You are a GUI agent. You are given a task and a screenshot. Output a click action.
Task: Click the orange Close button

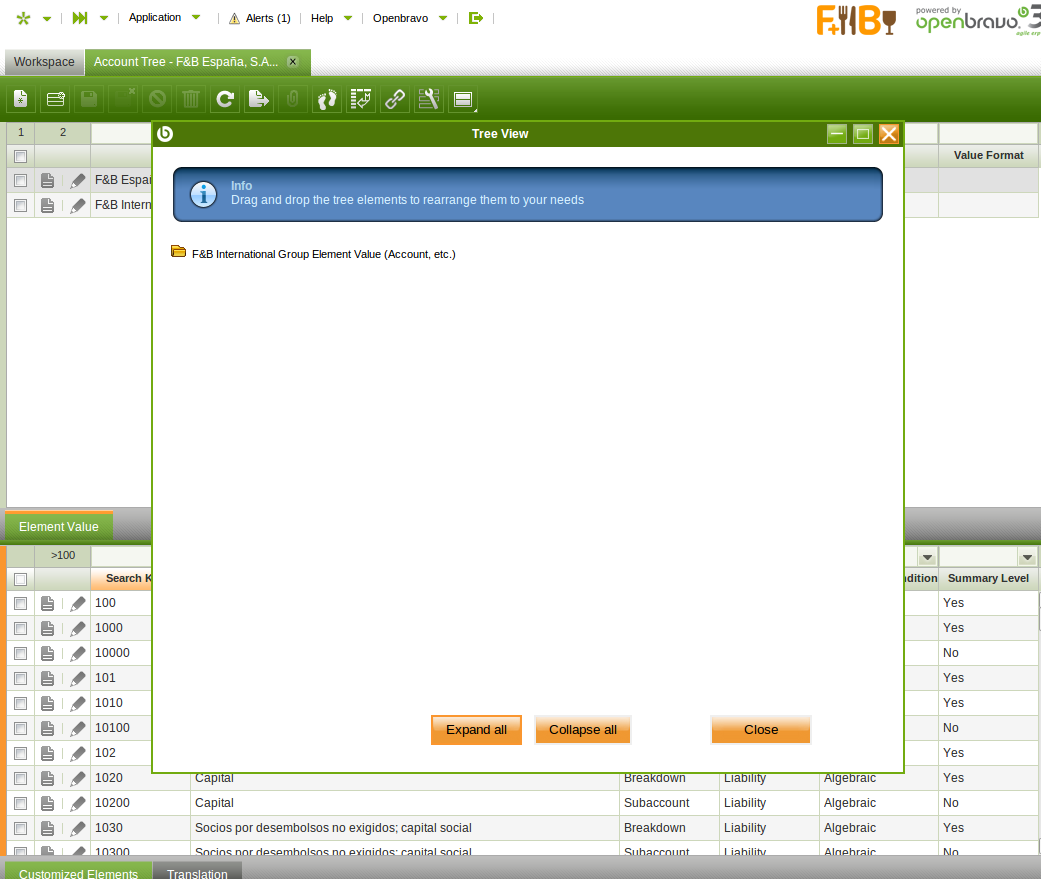pos(761,730)
